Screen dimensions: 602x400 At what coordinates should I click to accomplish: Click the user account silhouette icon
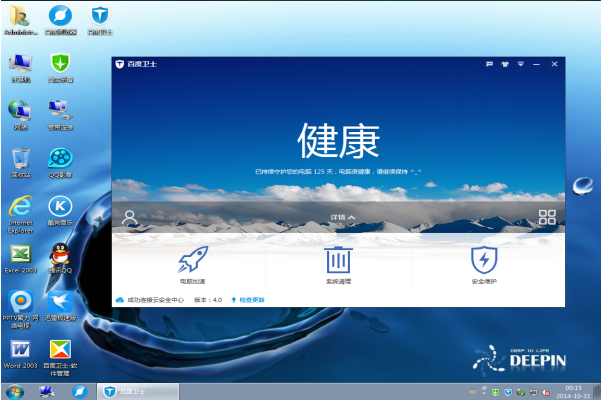130,217
